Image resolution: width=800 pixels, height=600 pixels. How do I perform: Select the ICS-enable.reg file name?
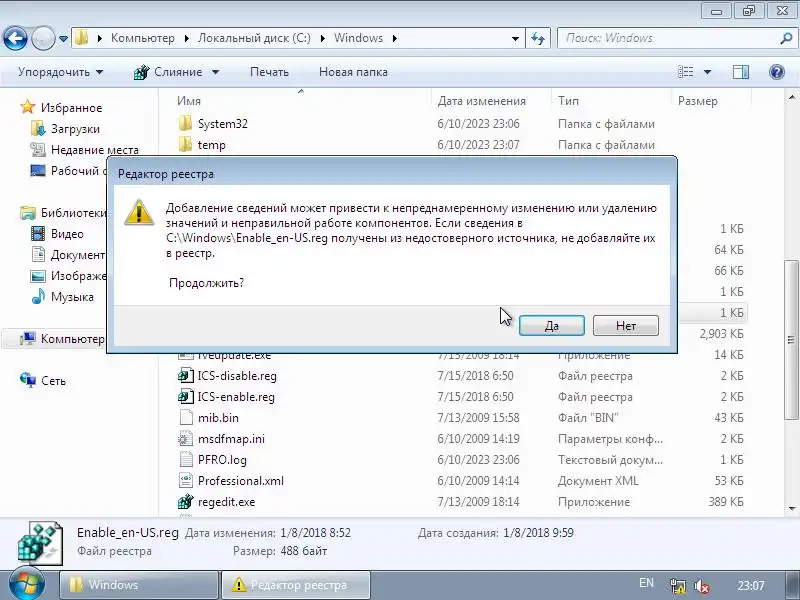[x=236, y=396]
